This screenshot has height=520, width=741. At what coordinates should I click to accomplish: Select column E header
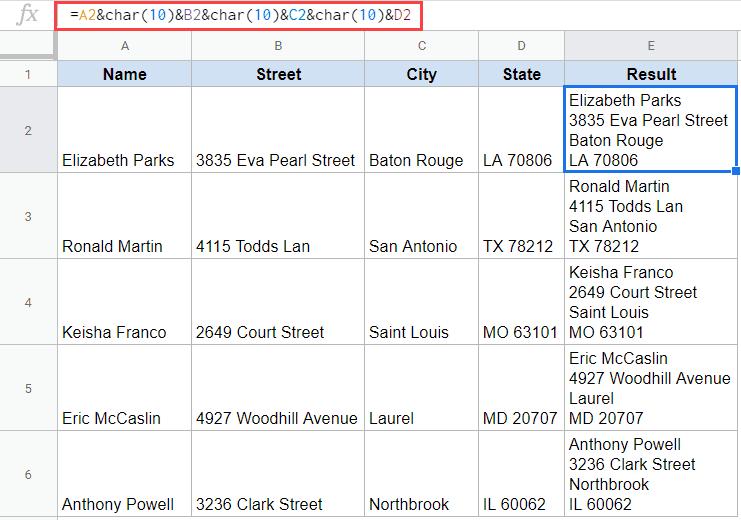pos(651,46)
